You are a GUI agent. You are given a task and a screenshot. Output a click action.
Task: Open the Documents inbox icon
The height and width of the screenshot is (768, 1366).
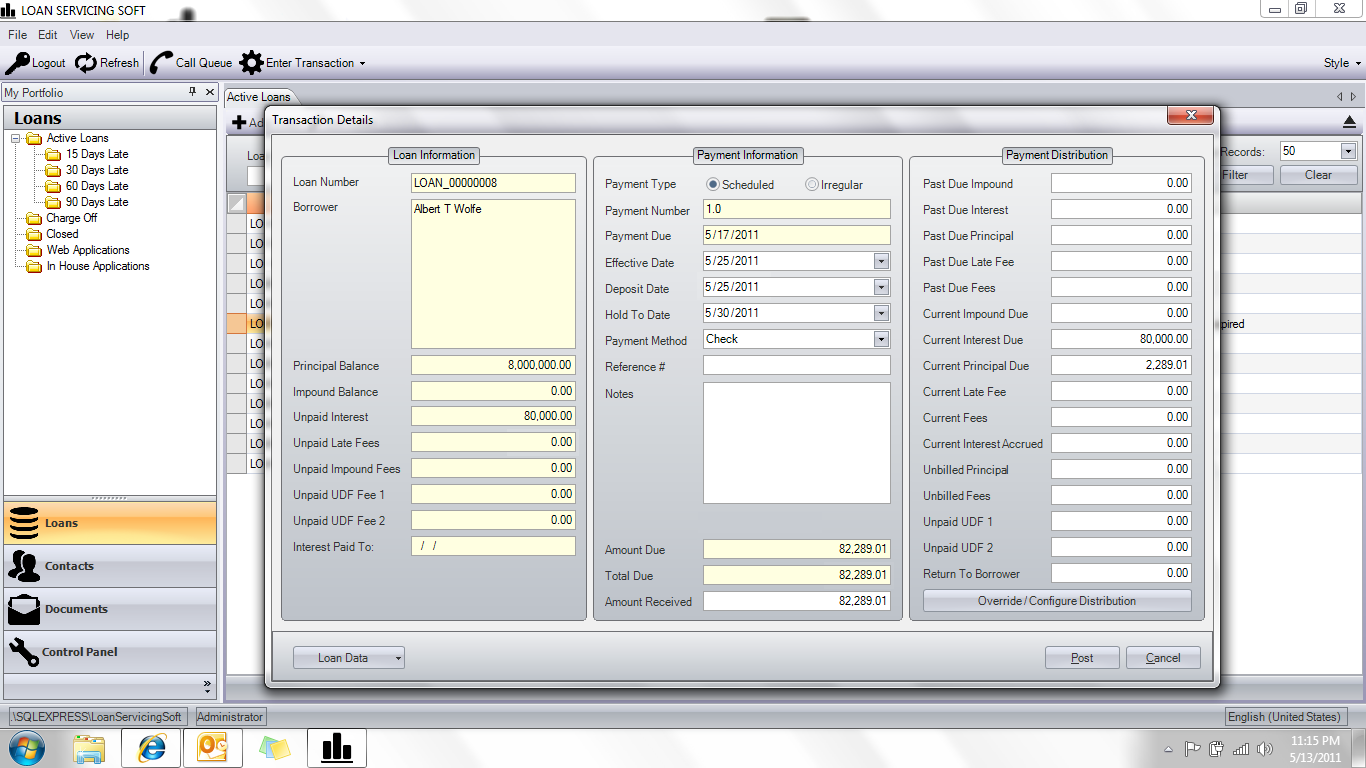point(24,609)
